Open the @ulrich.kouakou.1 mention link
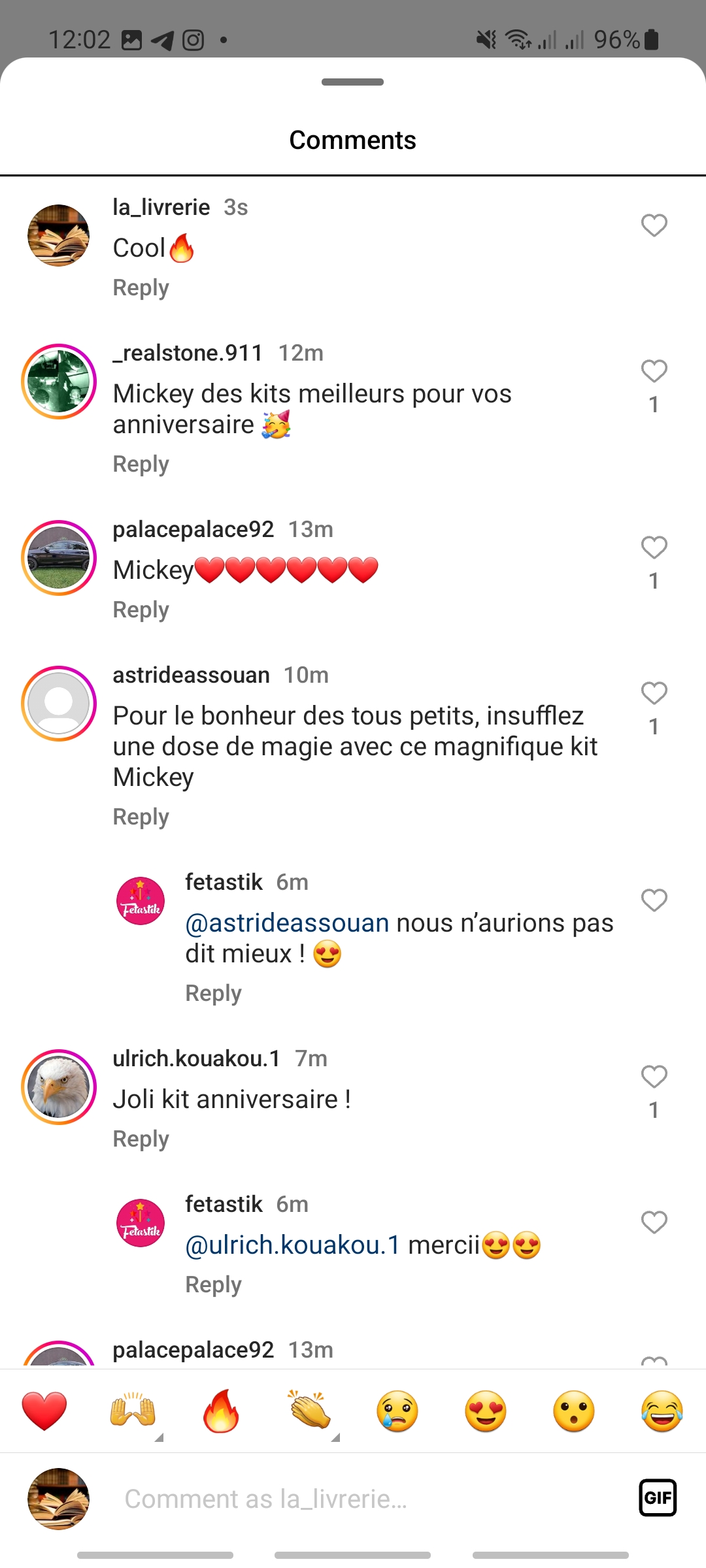The height and width of the screenshot is (1568, 706). pyautogui.click(x=293, y=1245)
